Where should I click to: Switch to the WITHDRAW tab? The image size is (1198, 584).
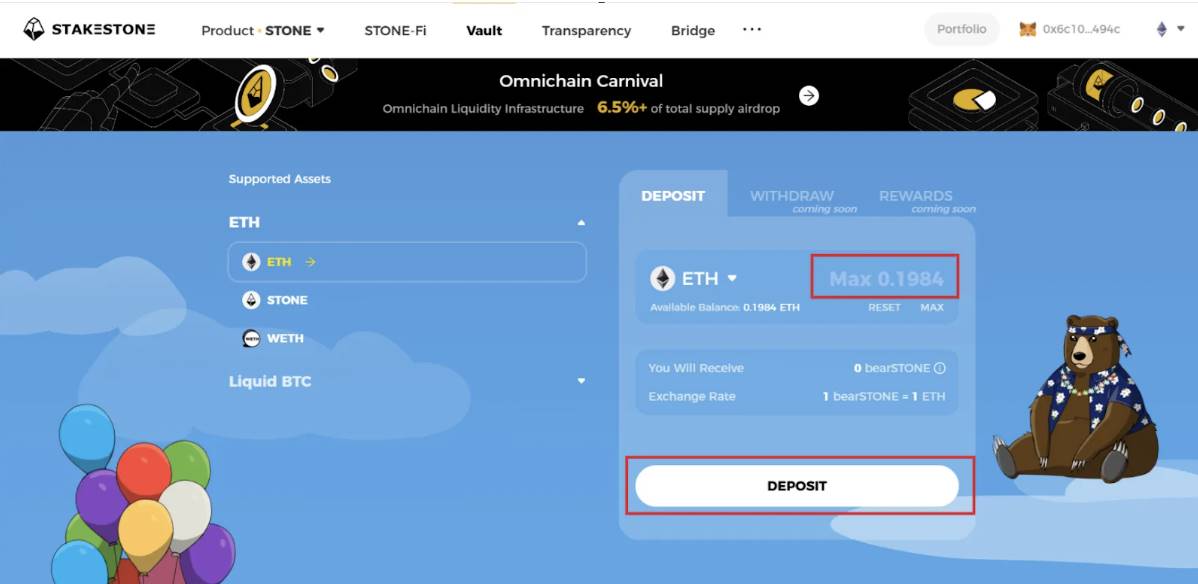(x=791, y=196)
